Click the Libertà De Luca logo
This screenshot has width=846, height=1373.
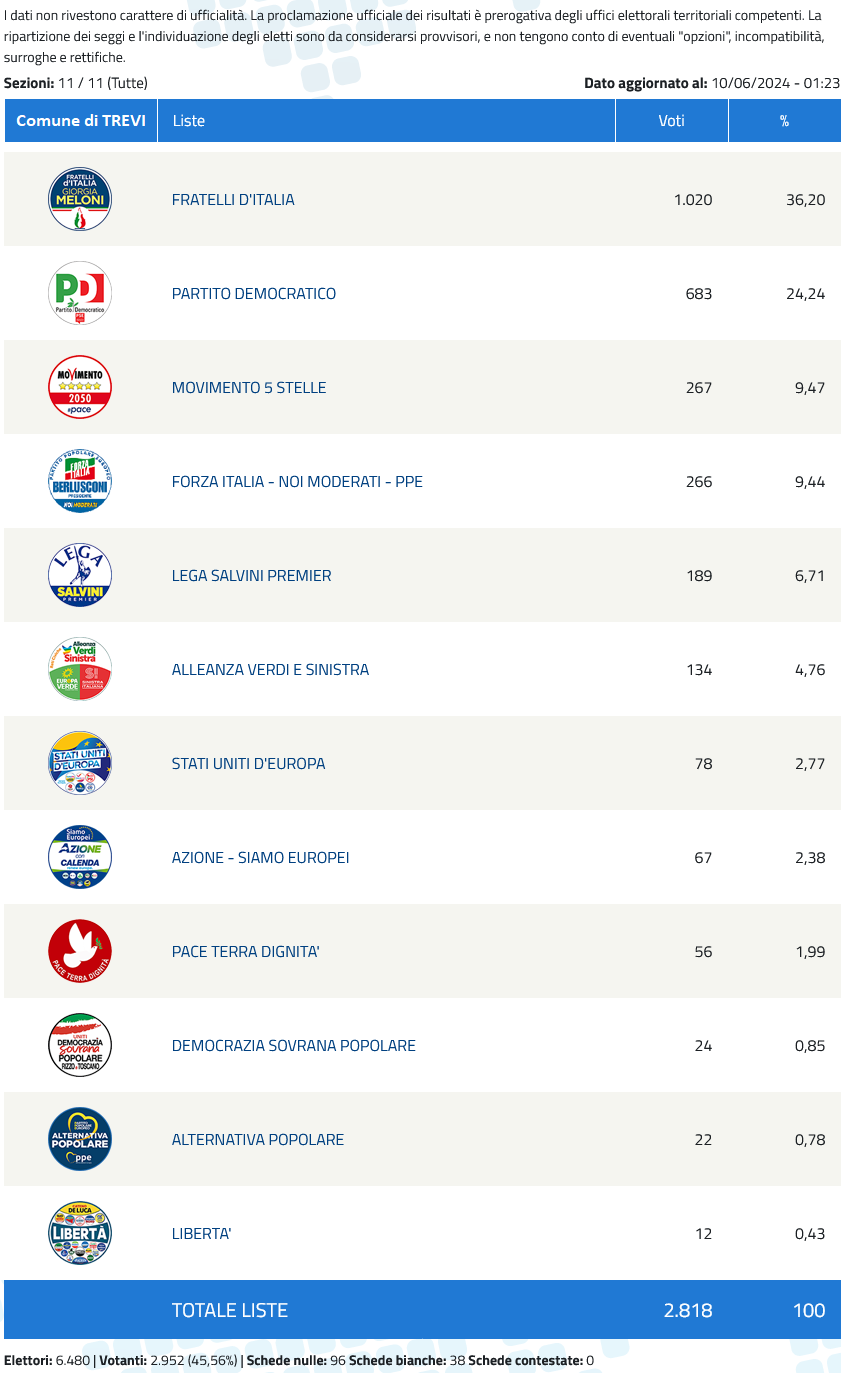80,1233
